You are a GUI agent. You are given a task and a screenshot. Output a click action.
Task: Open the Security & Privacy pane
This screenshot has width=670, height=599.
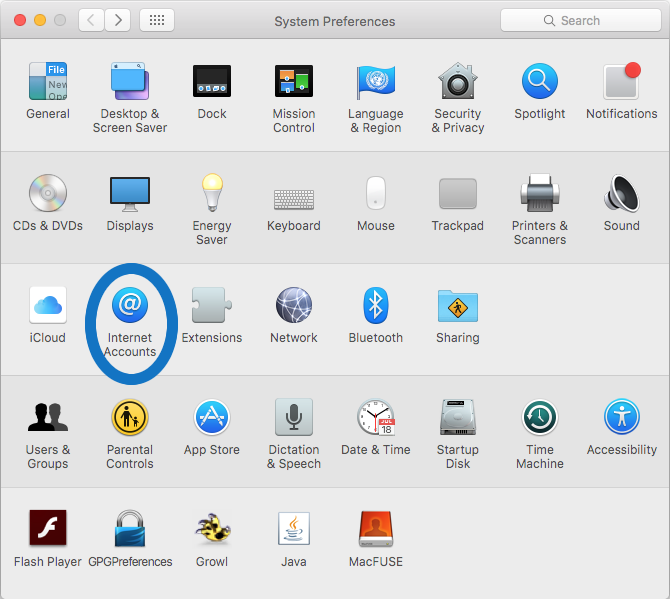(x=458, y=82)
